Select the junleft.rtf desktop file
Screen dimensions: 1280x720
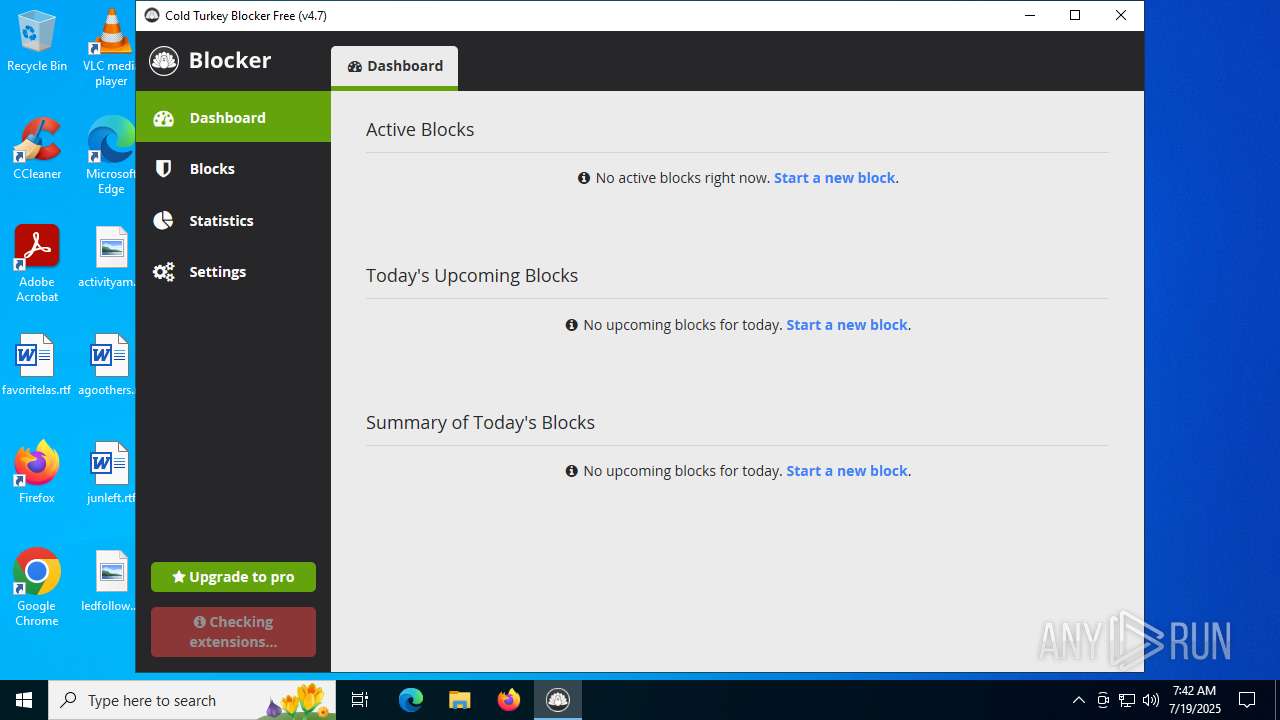111,473
